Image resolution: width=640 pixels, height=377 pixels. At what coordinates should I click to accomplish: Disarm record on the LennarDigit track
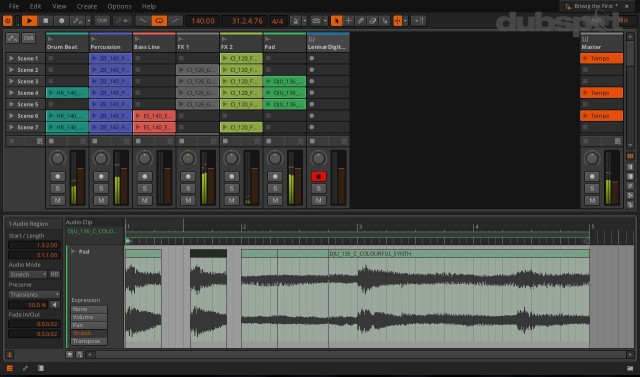[318, 176]
